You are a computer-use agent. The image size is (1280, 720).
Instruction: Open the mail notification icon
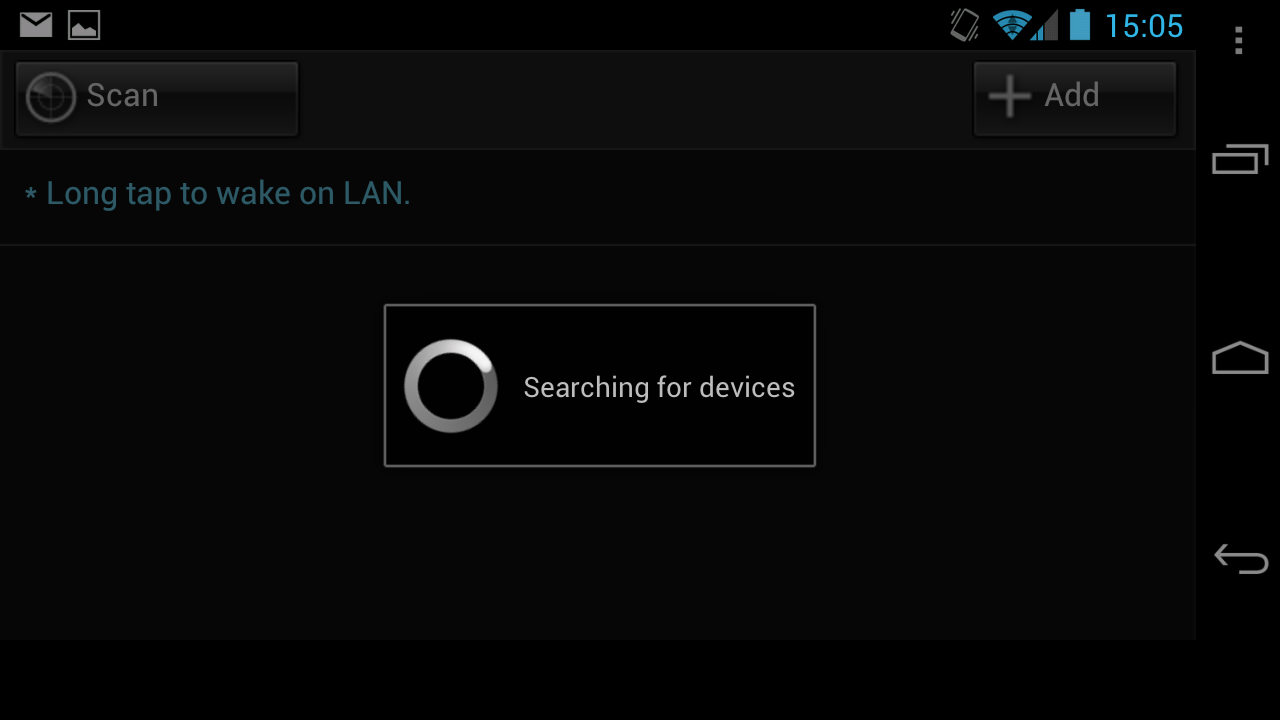click(36, 25)
